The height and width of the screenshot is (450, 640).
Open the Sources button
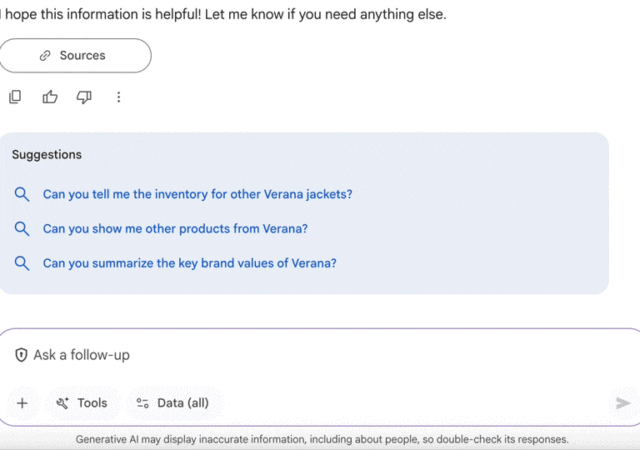click(x=76, y=56)
